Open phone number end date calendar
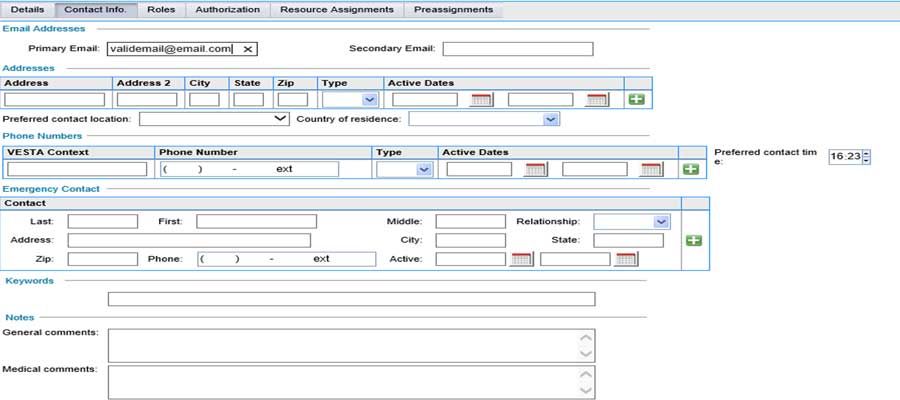The image size is (900, 400). tap(651, 170)
